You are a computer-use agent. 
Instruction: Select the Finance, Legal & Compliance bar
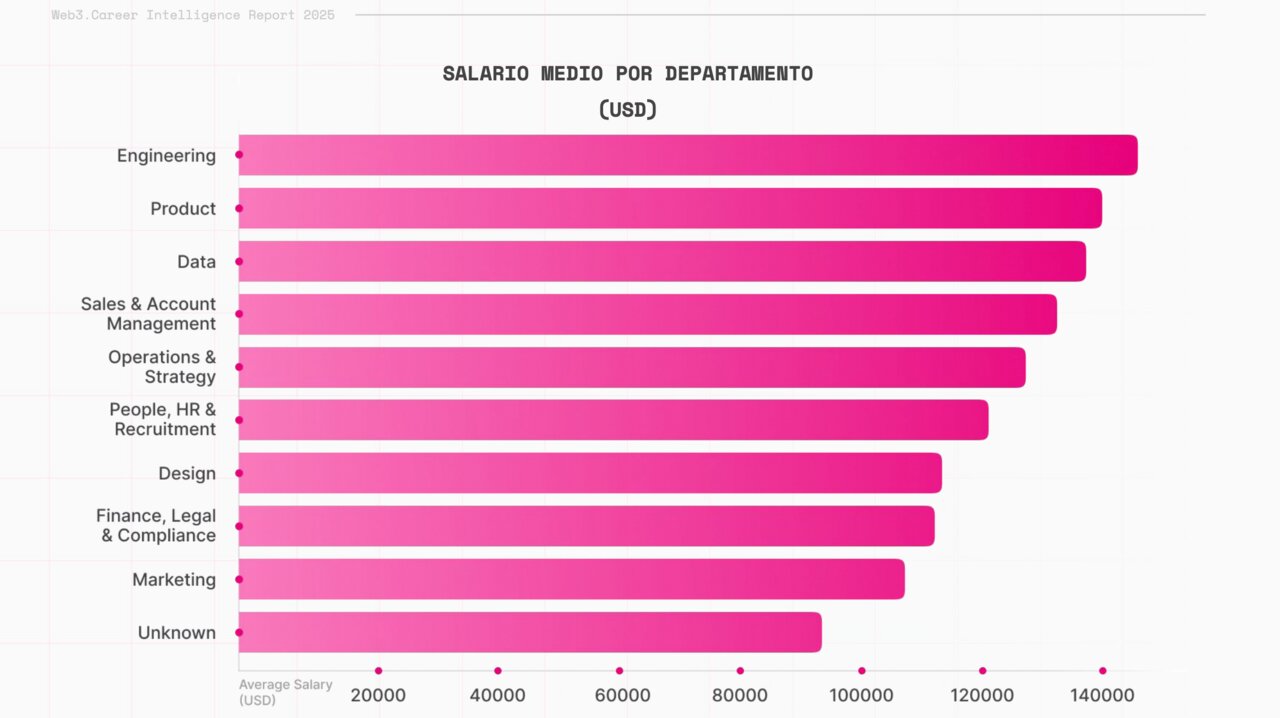click(587, 526)
